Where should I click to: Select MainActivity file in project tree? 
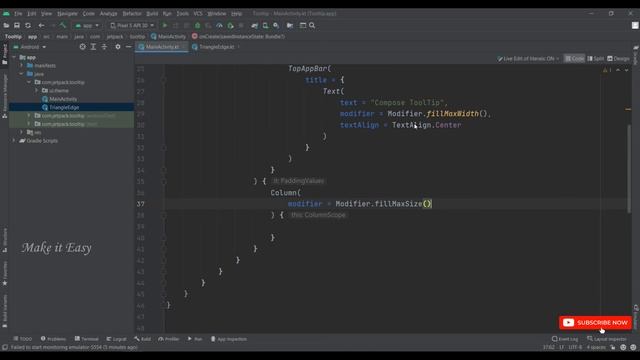point(63,99)
